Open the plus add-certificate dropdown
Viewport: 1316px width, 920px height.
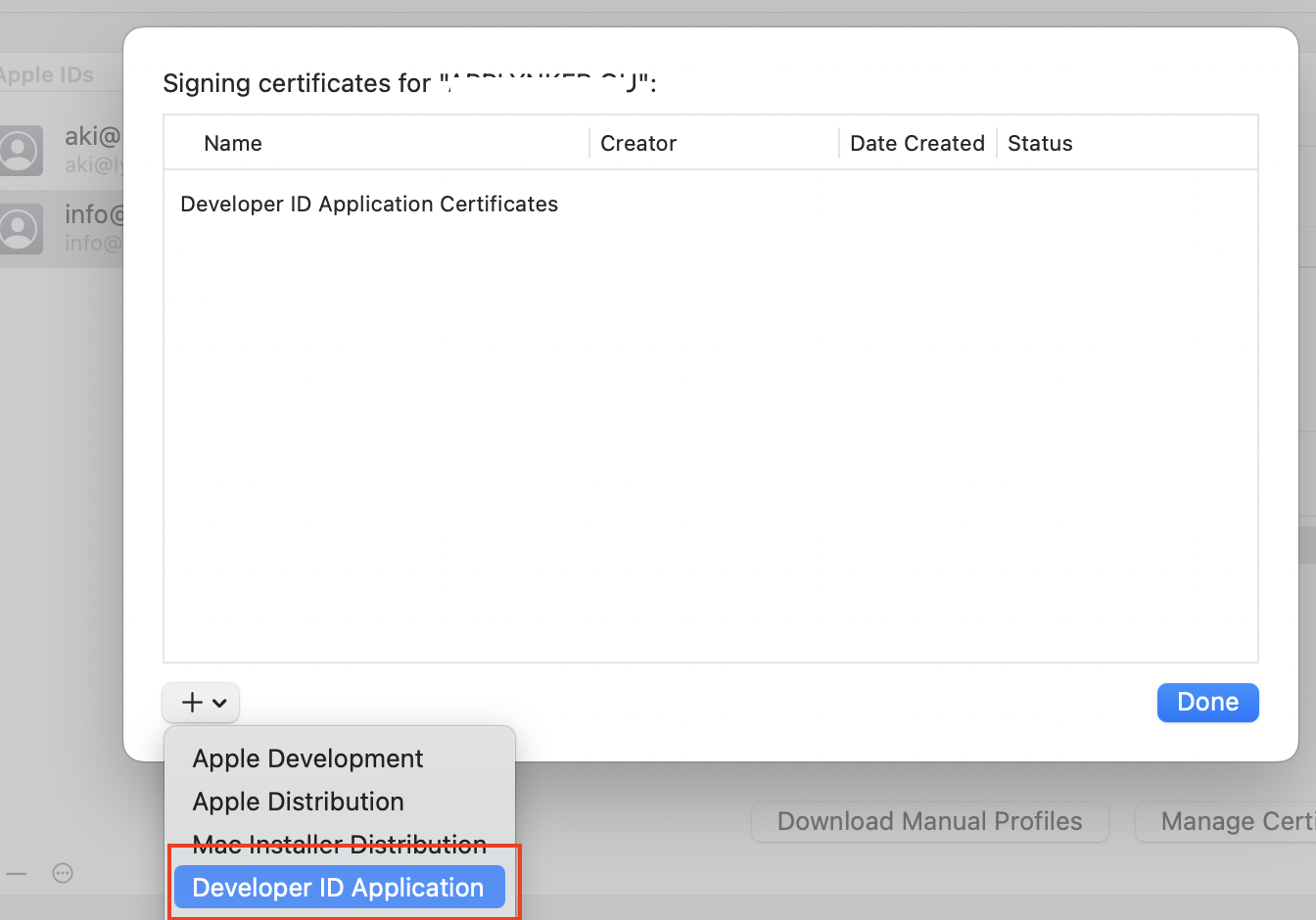click(x=201, y=702)
